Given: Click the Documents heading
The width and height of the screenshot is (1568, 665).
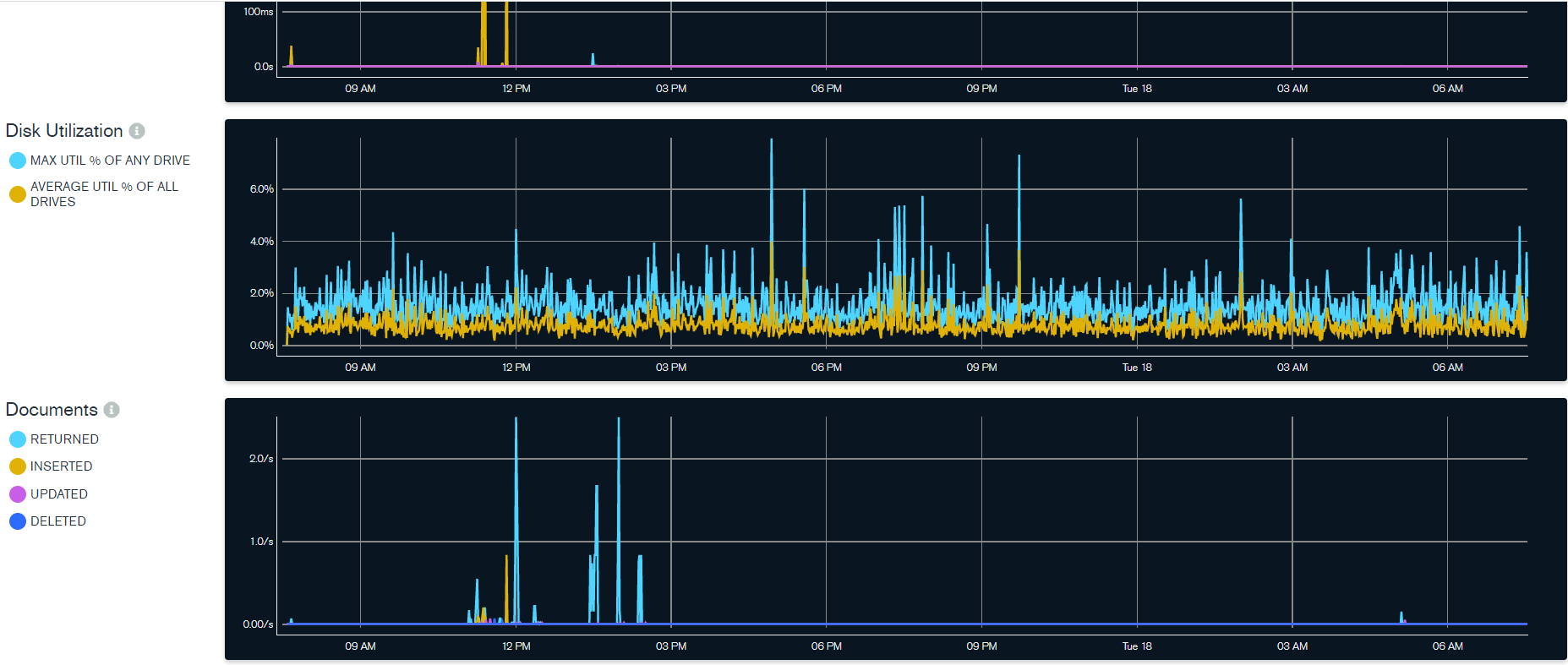Looking at the screenshot, I should (52, 410).
